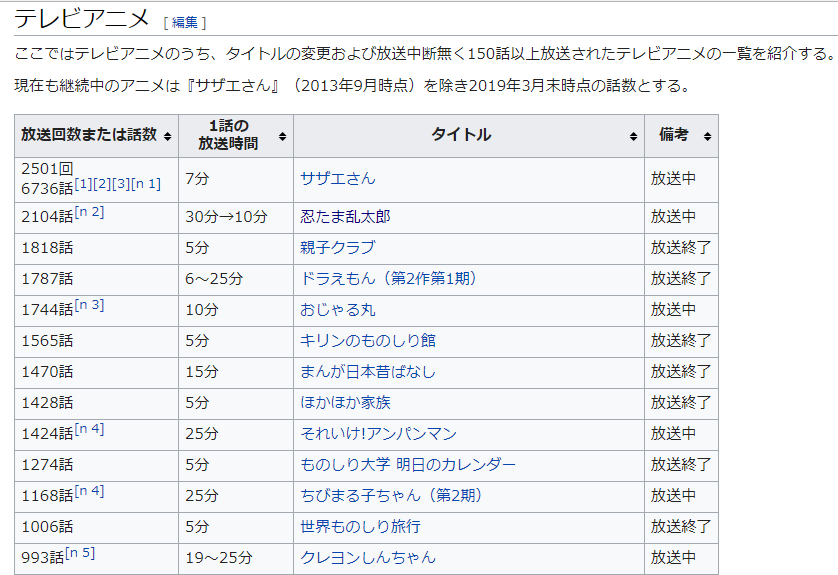The image size is (838, 575).
Task: Click footnote [n 4] beside 1424話
Action: pyautogui.click(x=89, y=429)
